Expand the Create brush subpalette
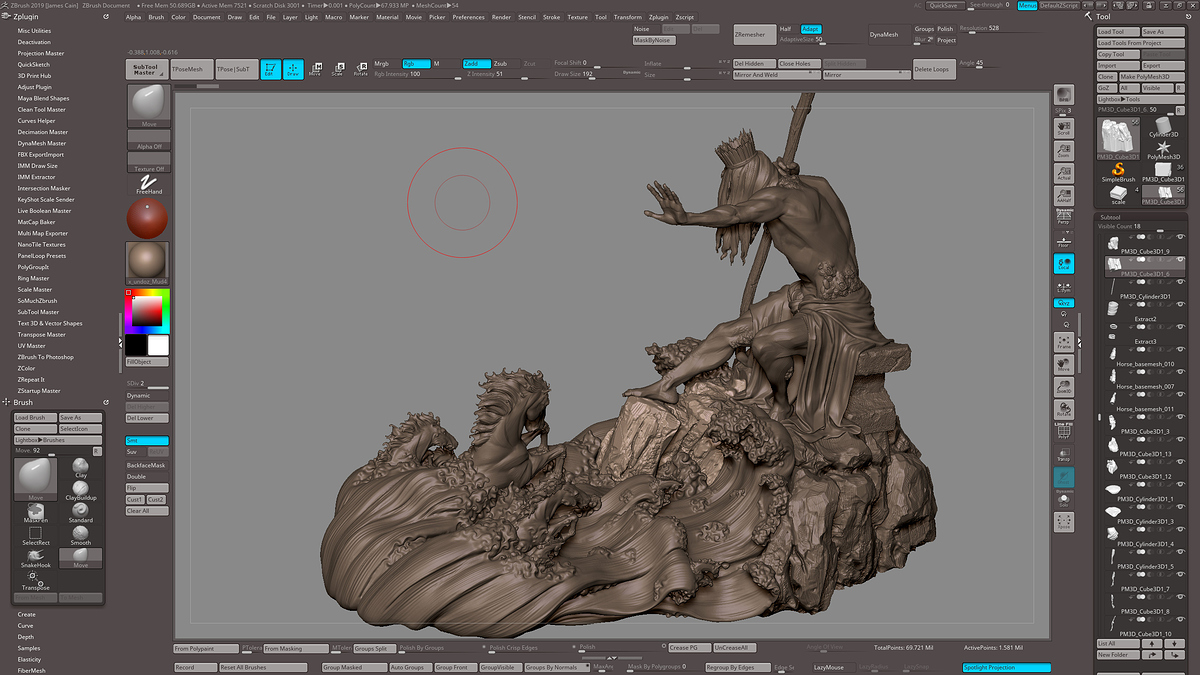1200x675 pixels. pos(26,614)
